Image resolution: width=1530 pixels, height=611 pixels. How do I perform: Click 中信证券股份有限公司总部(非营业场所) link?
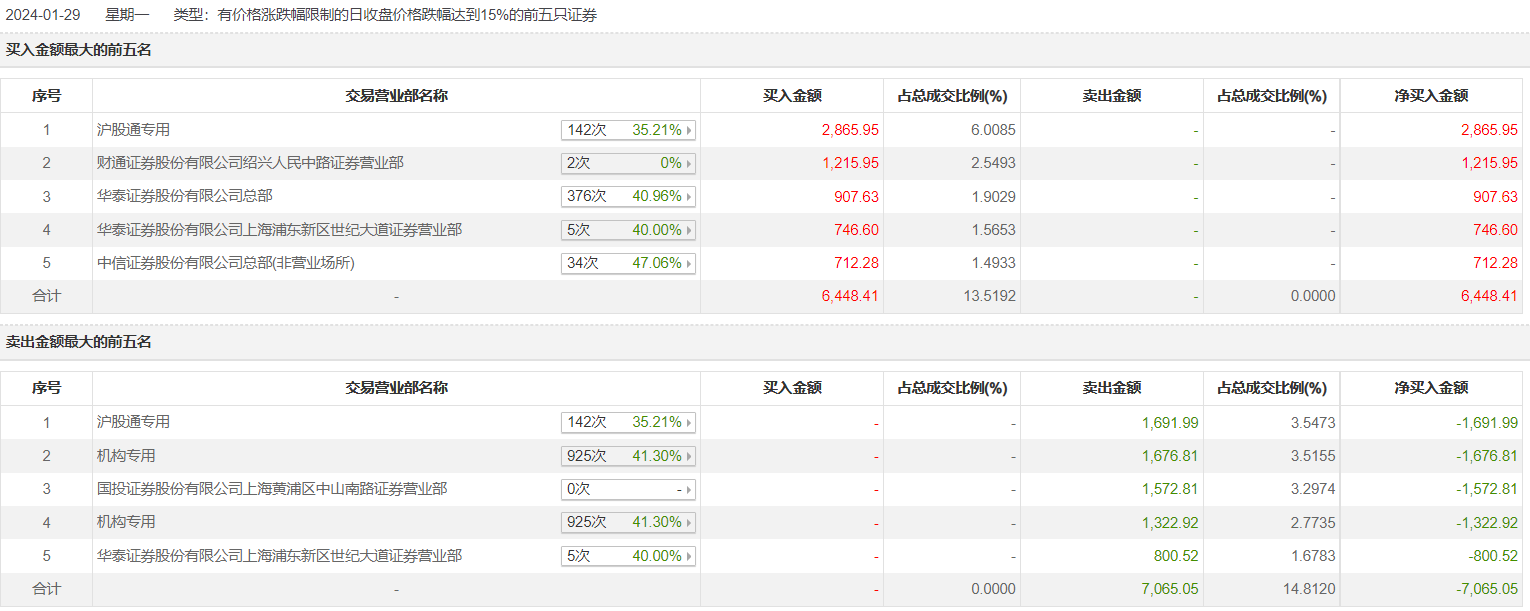(226, 264)
